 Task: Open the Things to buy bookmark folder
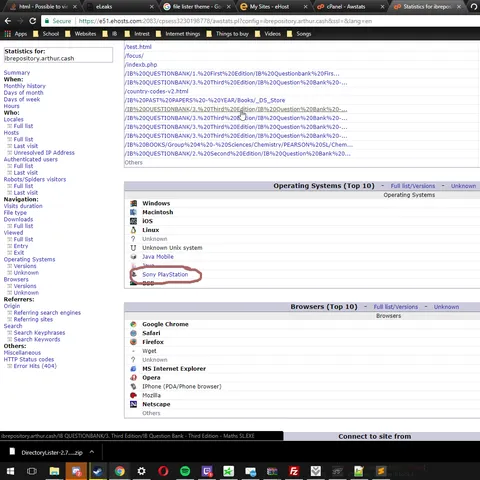coord(228,34)
